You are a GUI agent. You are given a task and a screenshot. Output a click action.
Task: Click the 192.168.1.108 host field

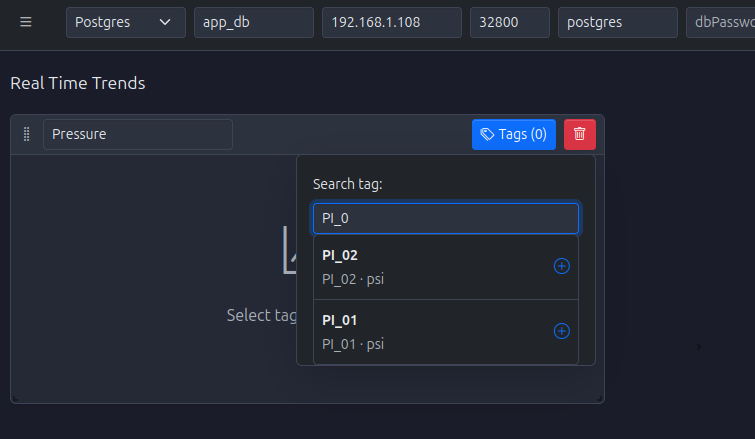pyautogui.click(x=391, y=22)
